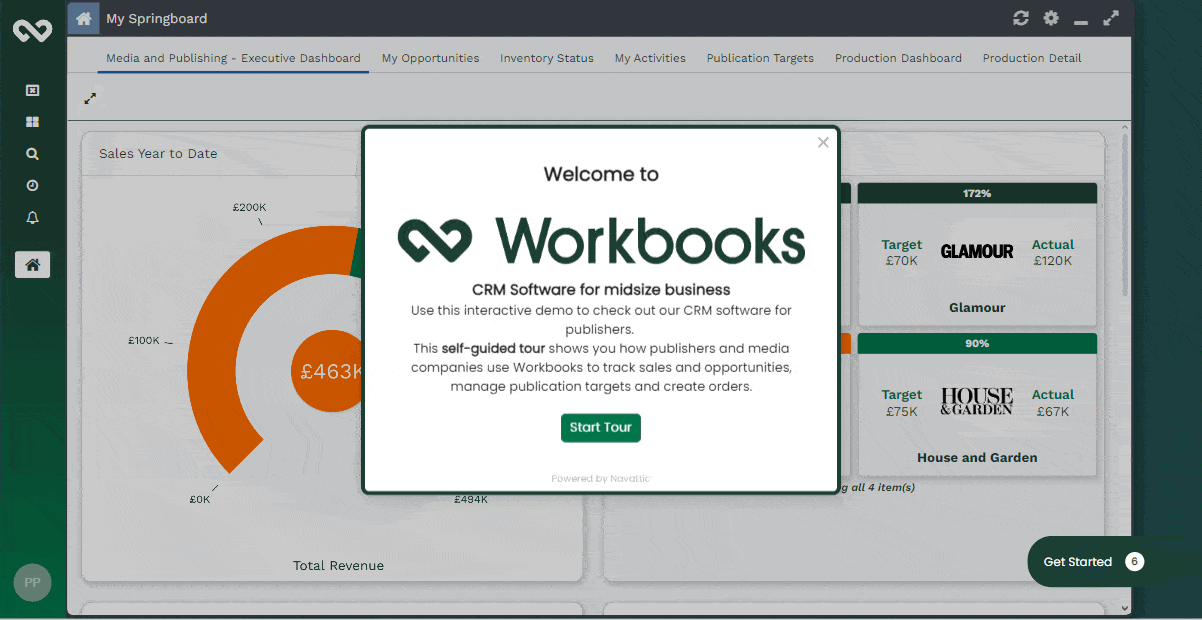Click the £463K center circle
The height and width of the screenshot is (620, 1202).
tap(330, 371)
